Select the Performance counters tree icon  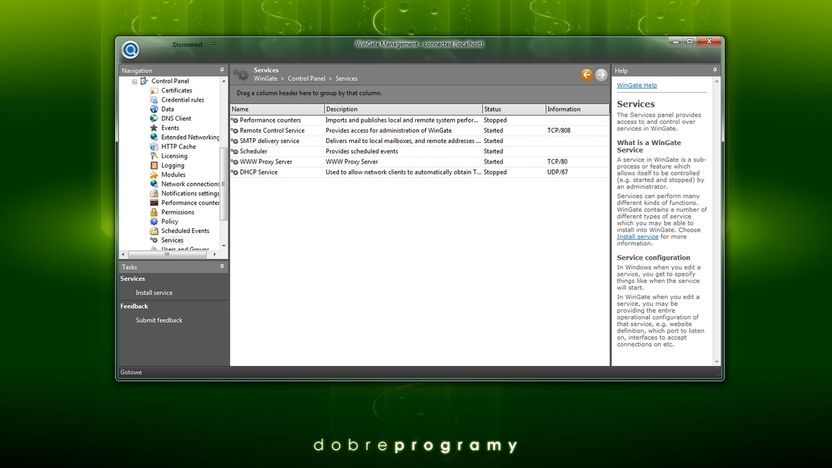tap(154, 203)
